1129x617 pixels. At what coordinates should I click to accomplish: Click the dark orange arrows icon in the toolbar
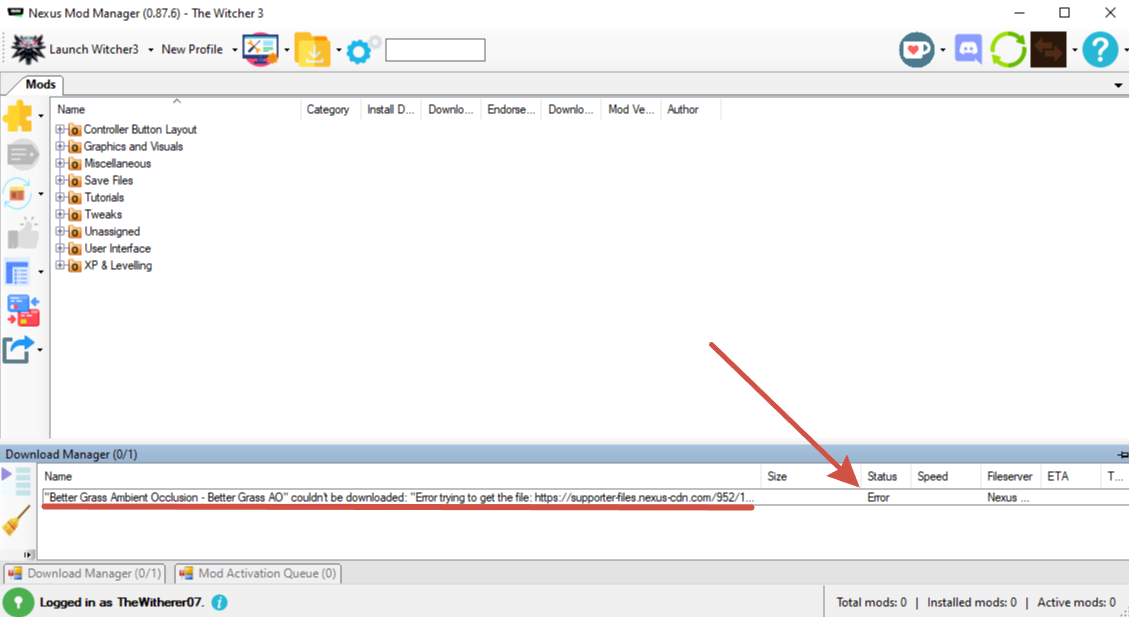click(1048, 50)
